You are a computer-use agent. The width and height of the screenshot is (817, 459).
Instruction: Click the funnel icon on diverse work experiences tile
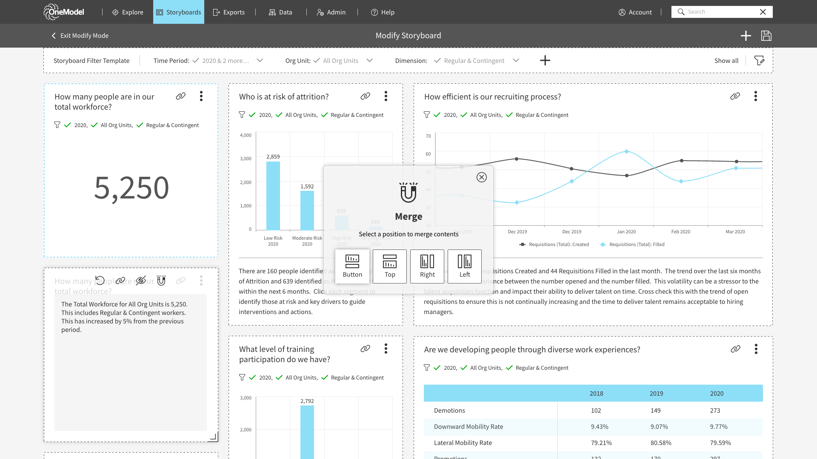(427, 368)
